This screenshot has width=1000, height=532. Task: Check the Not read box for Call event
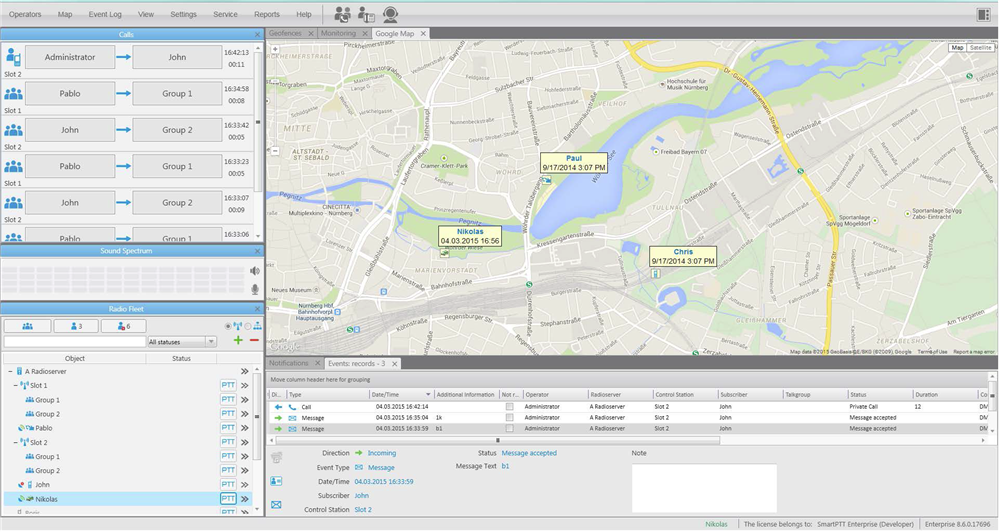510,407
